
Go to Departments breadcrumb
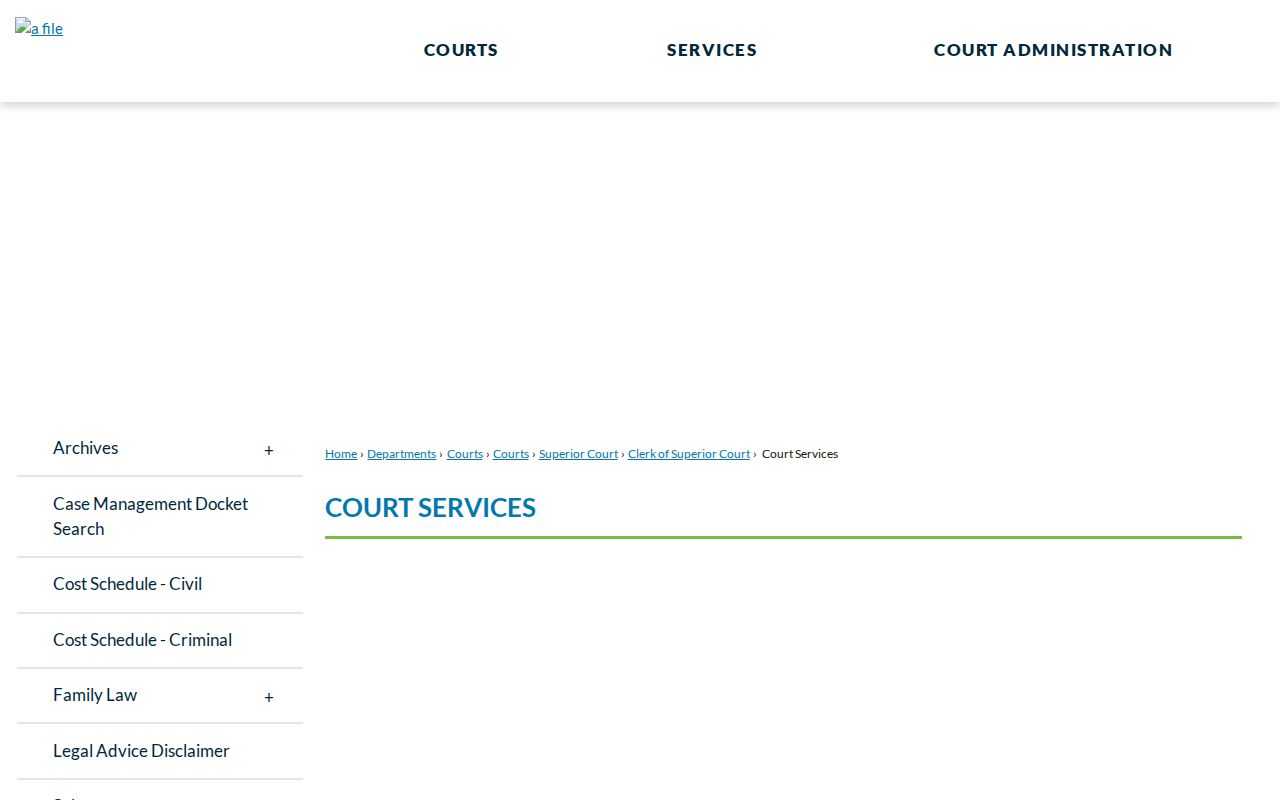tap(402, 454)
